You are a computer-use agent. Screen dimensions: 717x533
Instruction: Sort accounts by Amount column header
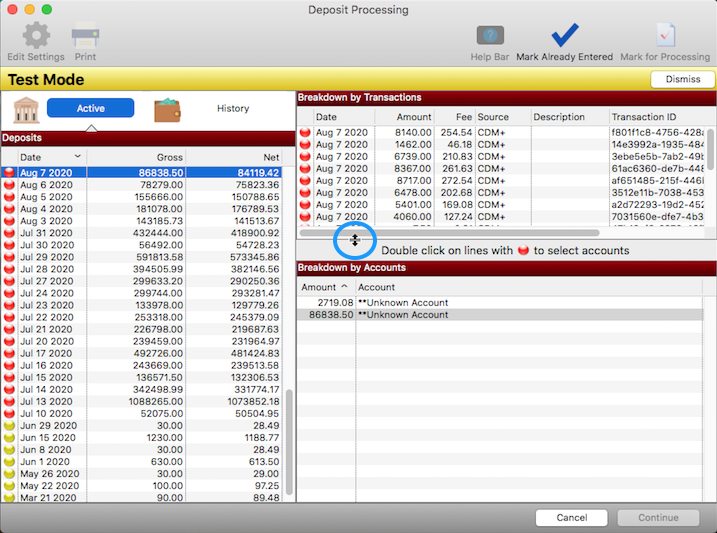326,287
